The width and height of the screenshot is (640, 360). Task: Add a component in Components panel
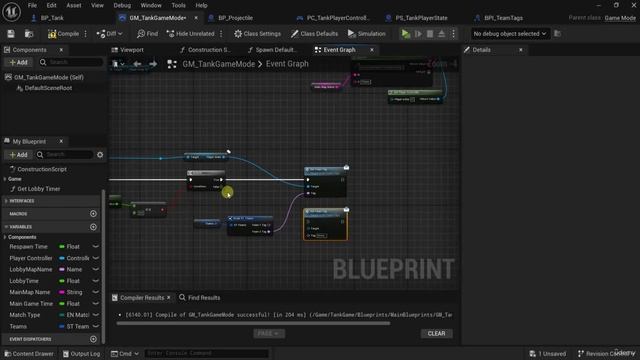pyautogui.click(x=18, y=62)
